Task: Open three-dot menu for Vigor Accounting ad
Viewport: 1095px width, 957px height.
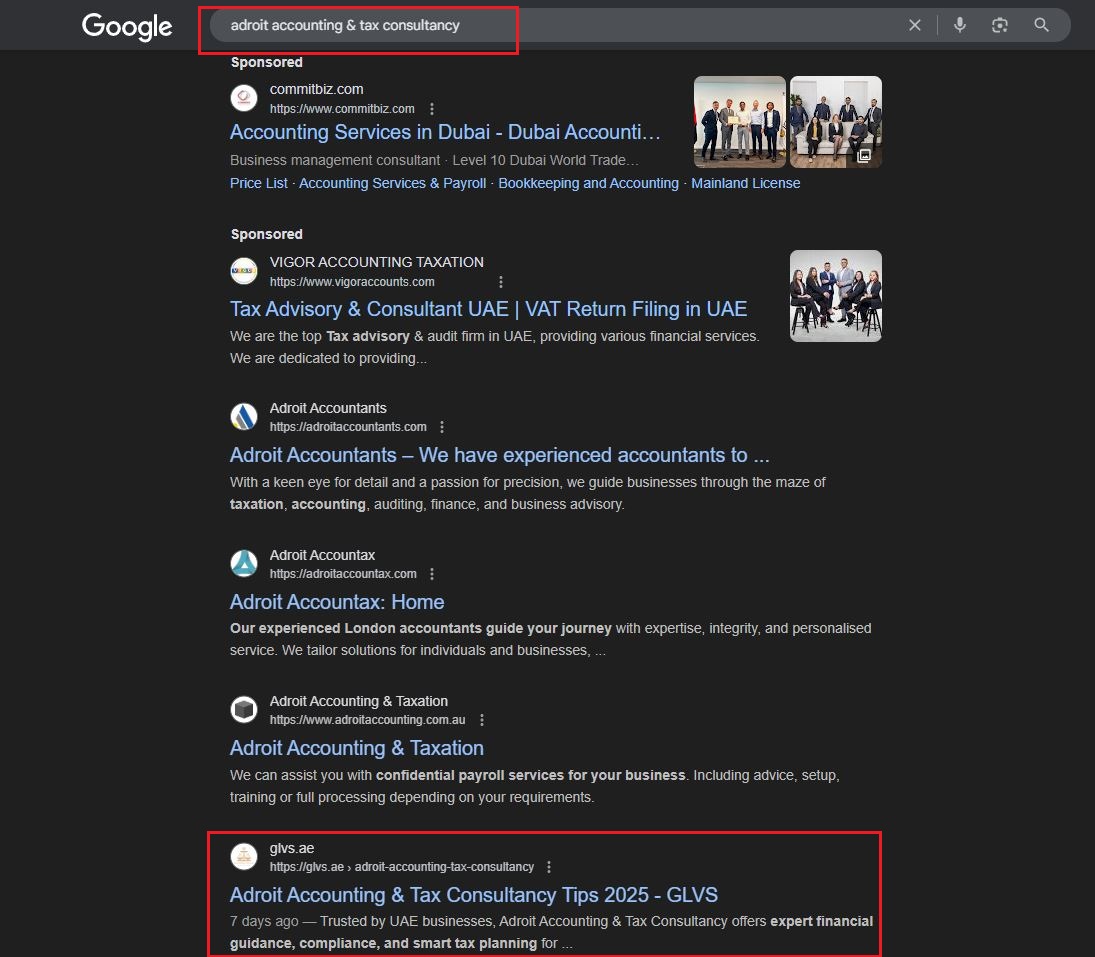Action: [x=501, y=282]
